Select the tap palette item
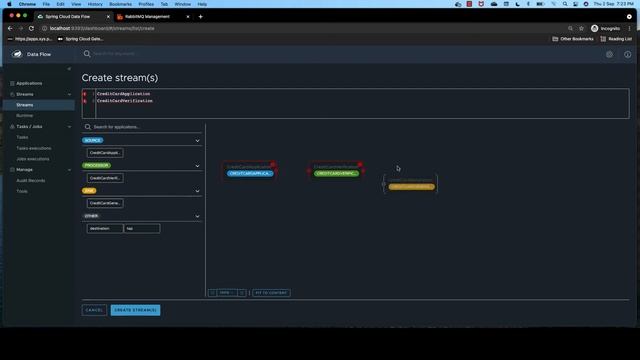Image resolution: width=640 pixels, height=360 pixels. tap(142, 229)
